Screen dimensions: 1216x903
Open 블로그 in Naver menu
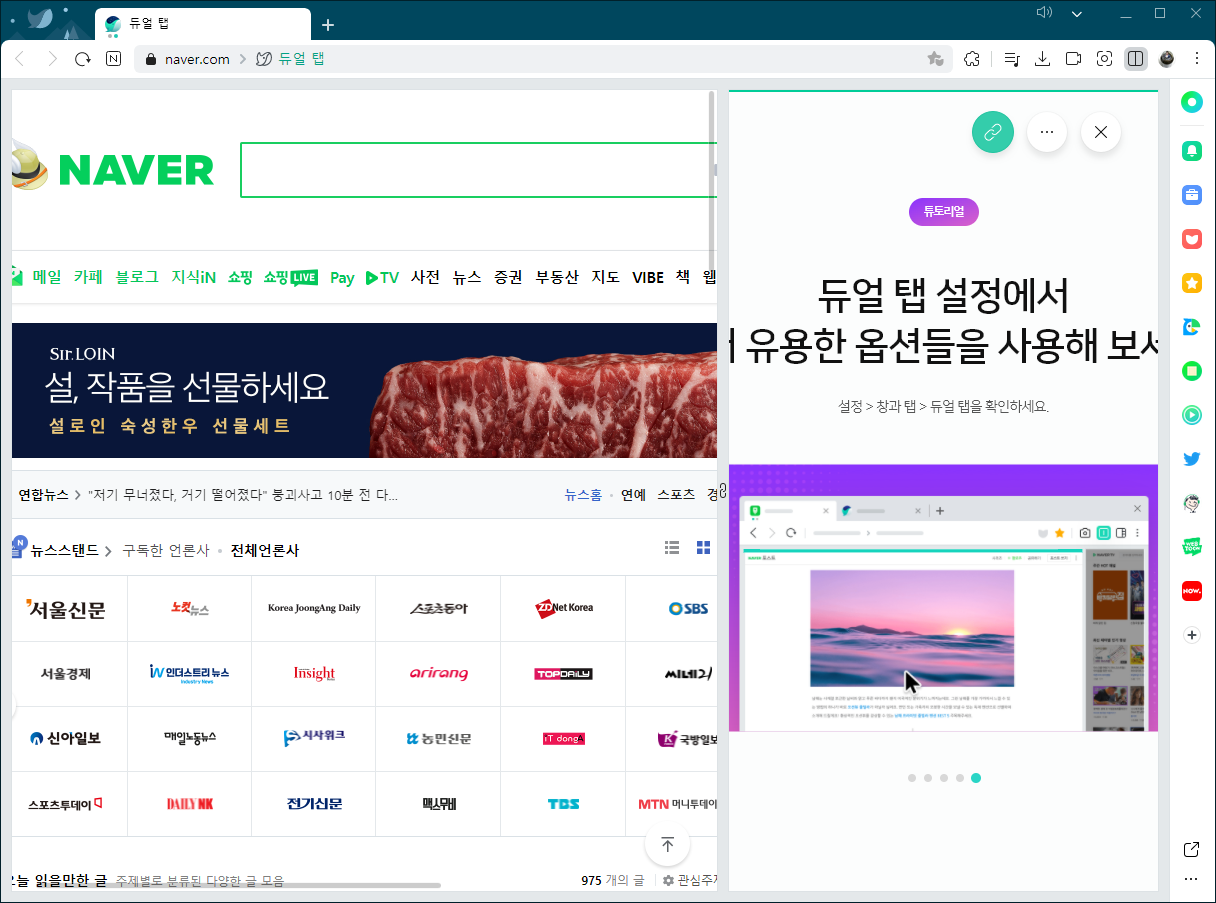[x=137, y=277]
